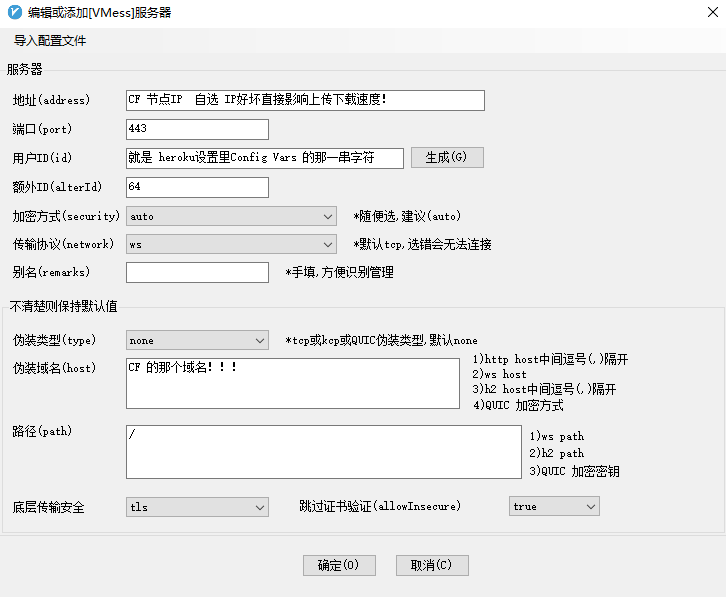This screenshot has height=597, width=726.
Task: Open the 导入配置文件 menu
Action: (x=50, y=41)
